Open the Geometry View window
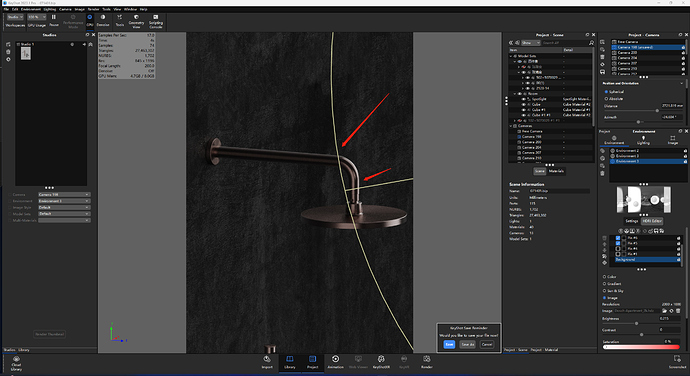Viewport: 690px width, 376px height. (136, 21)
